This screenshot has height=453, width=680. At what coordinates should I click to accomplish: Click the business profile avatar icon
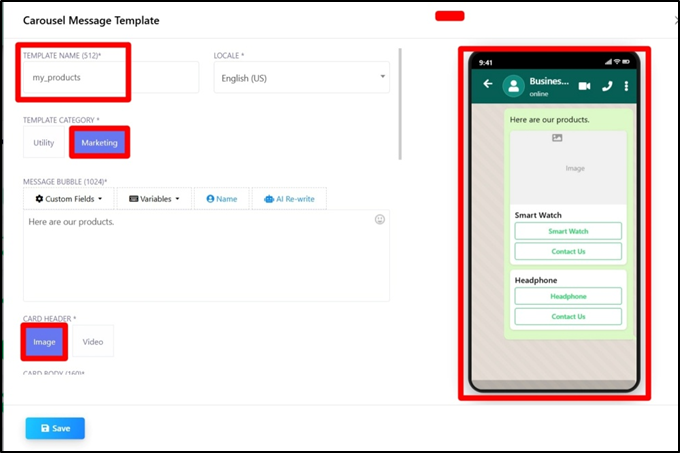click(515, 86)
